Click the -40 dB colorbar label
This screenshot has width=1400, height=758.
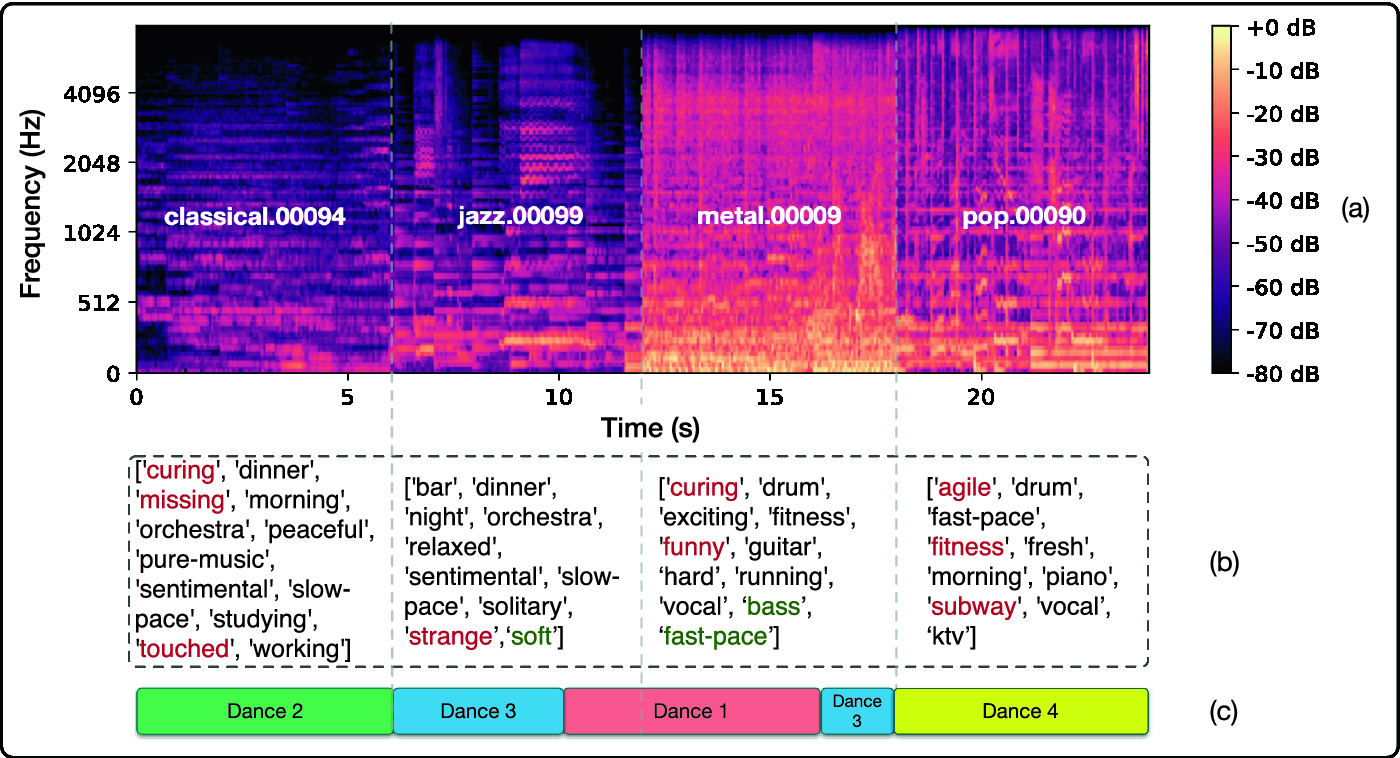(x=1283, y=201)
